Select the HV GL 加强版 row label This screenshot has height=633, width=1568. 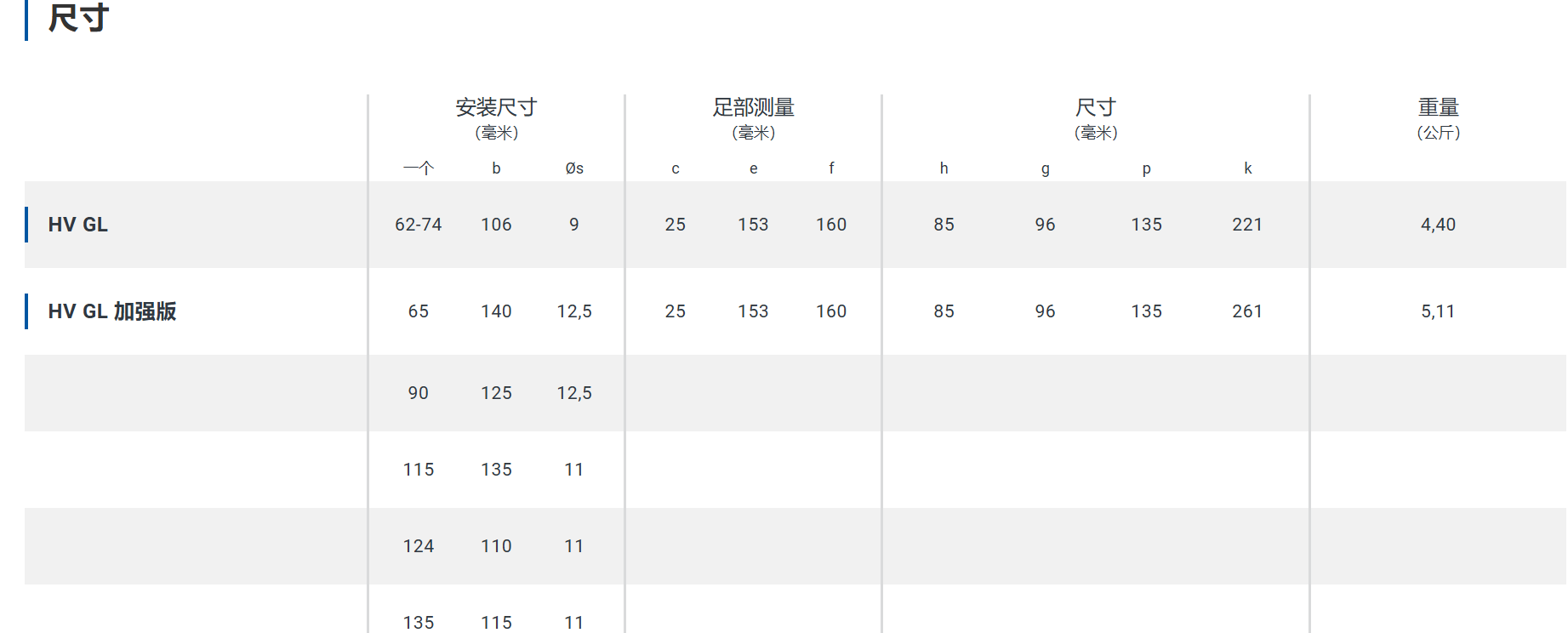(x=111, y=311)
